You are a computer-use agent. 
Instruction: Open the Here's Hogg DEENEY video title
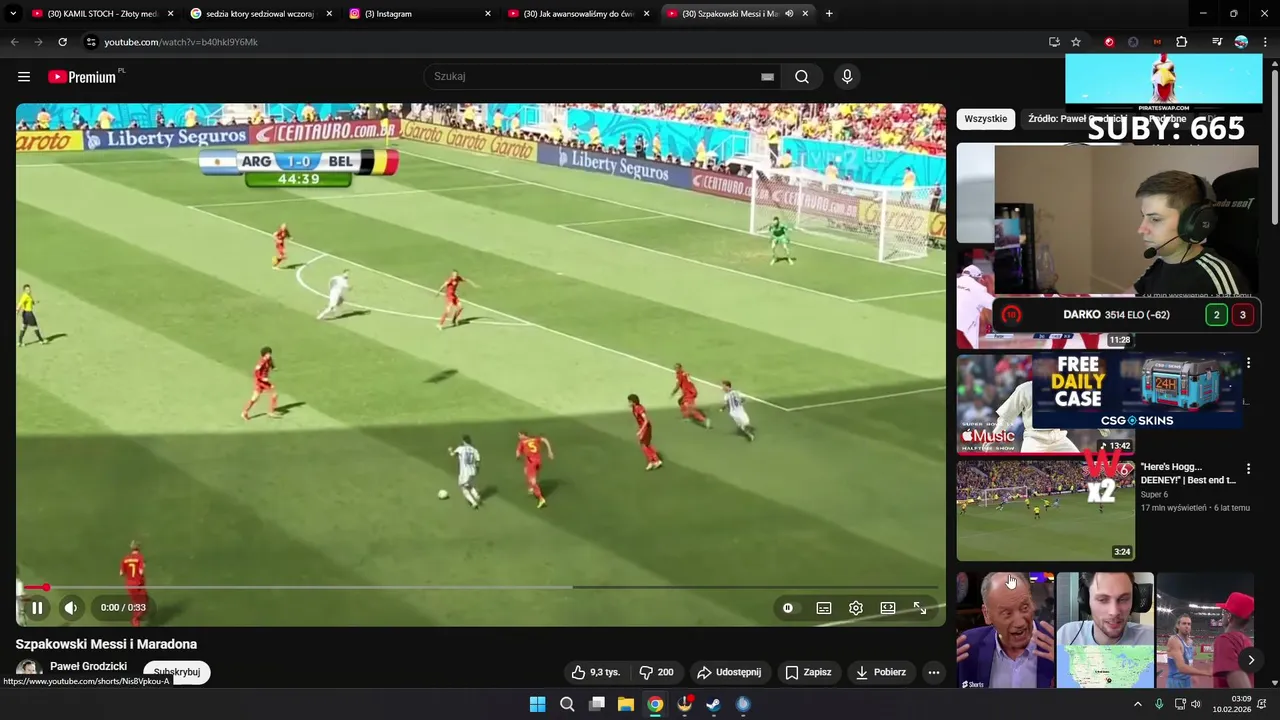click(x=1188, y=473)
